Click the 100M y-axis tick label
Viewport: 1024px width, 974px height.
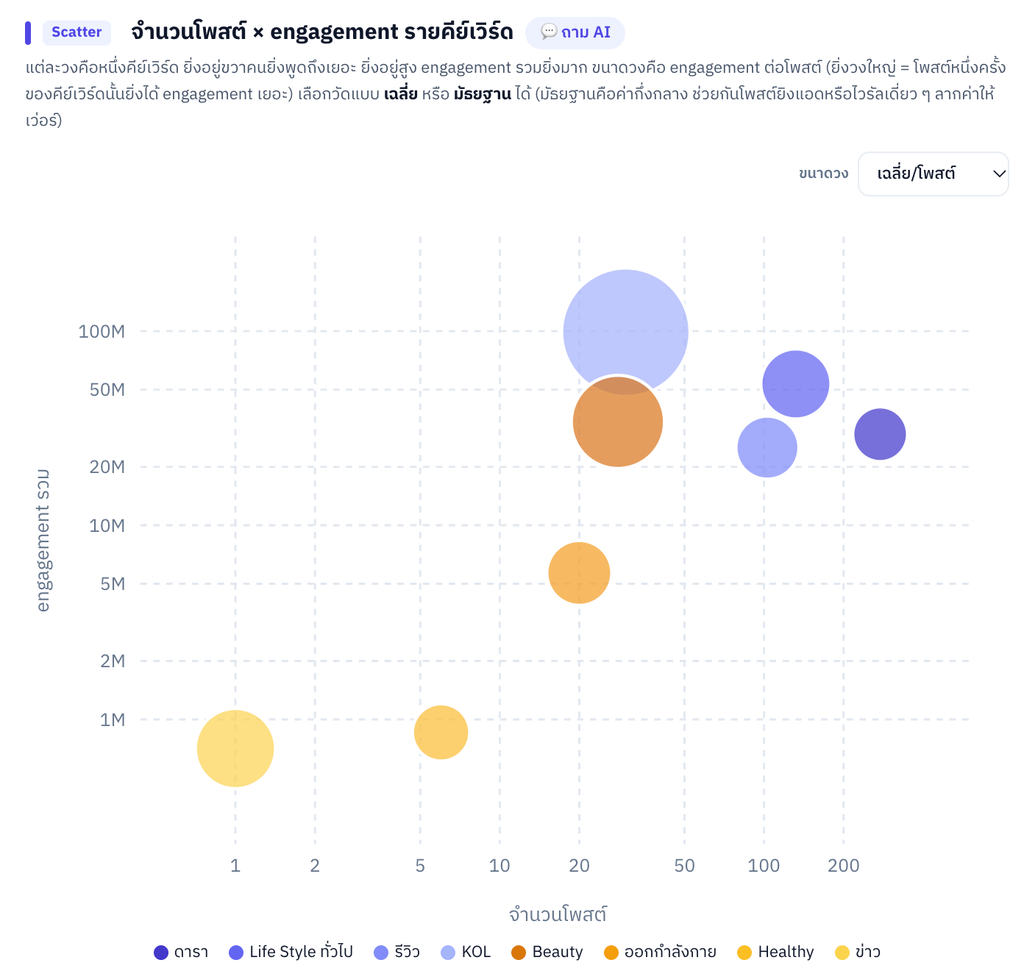(x=102, y=332)
